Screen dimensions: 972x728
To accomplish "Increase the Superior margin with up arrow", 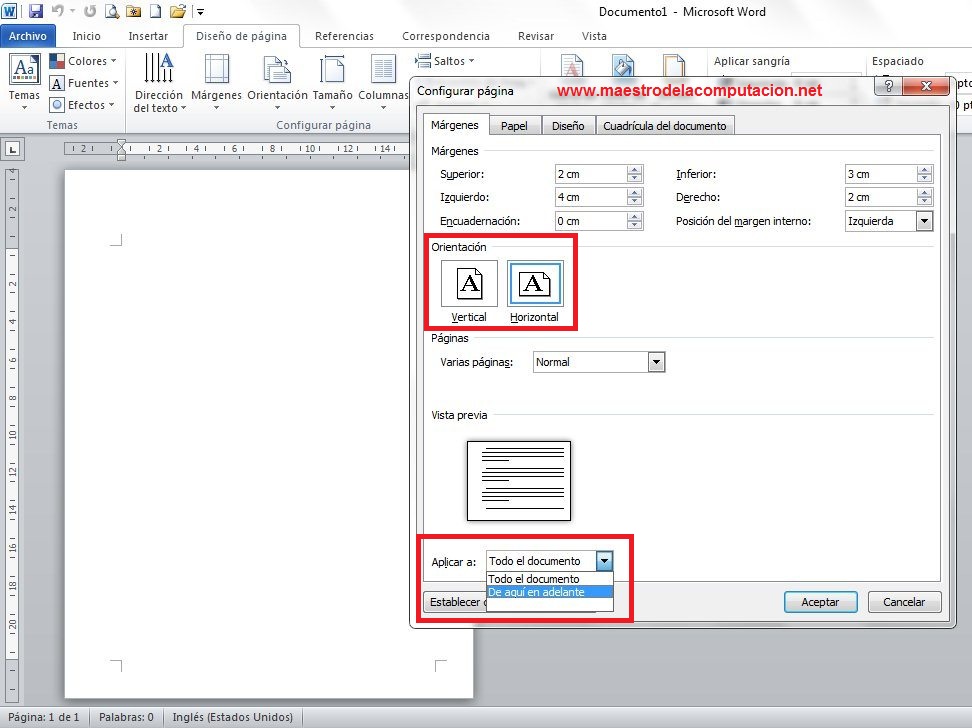I will (x=634, y=169).
